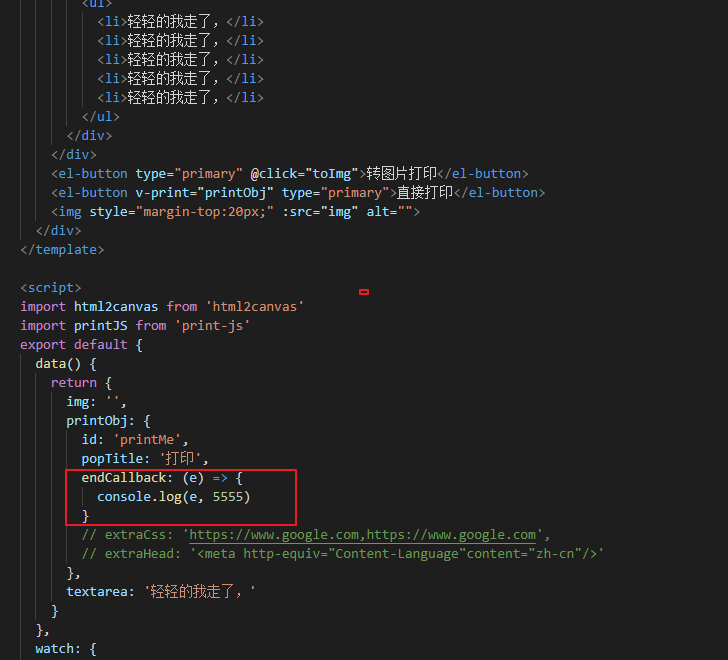Click the commented extraHead key
The width and height of the screenshot is (728, 660).
point(139,554)
